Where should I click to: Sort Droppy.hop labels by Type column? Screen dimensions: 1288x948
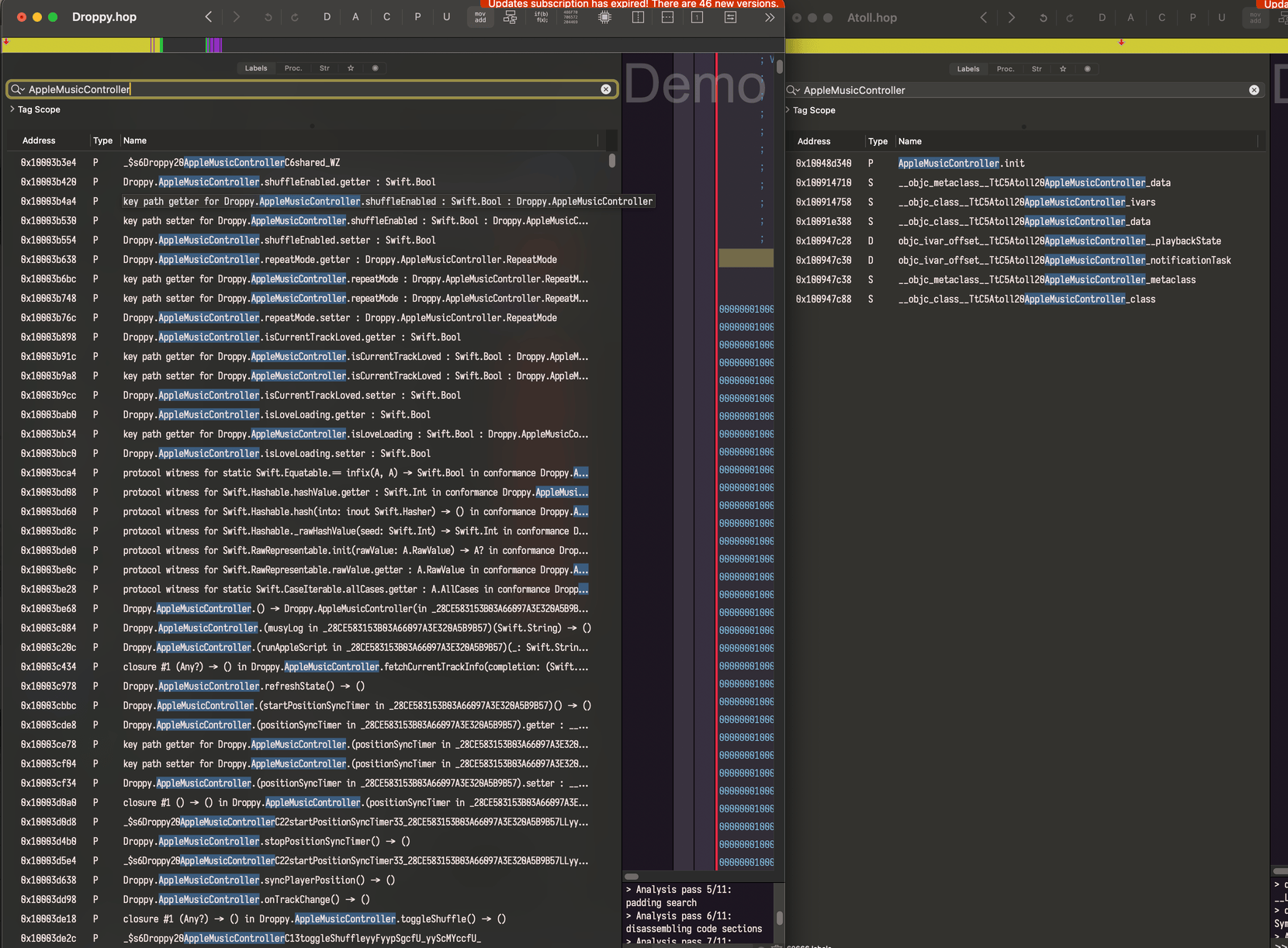click(x=102, y=140)
